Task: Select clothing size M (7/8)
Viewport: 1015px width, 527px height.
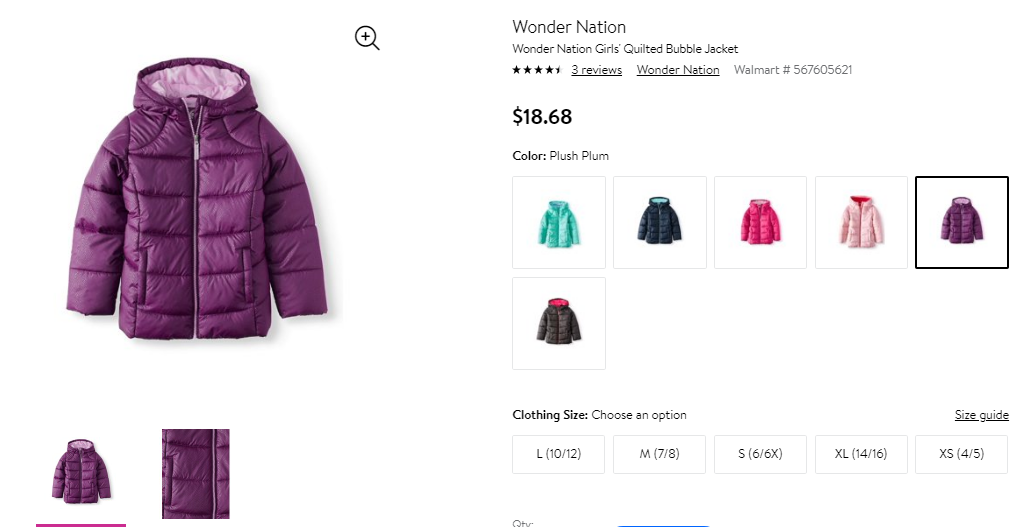Action: [x=660, y=454]
